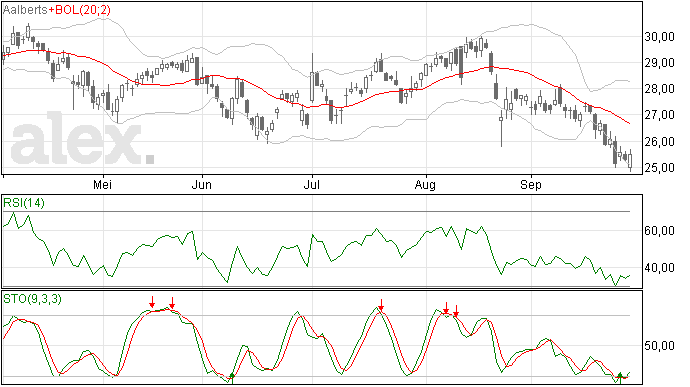
Task: Click the RSI(14) panel label
Action: click(24, 203)
